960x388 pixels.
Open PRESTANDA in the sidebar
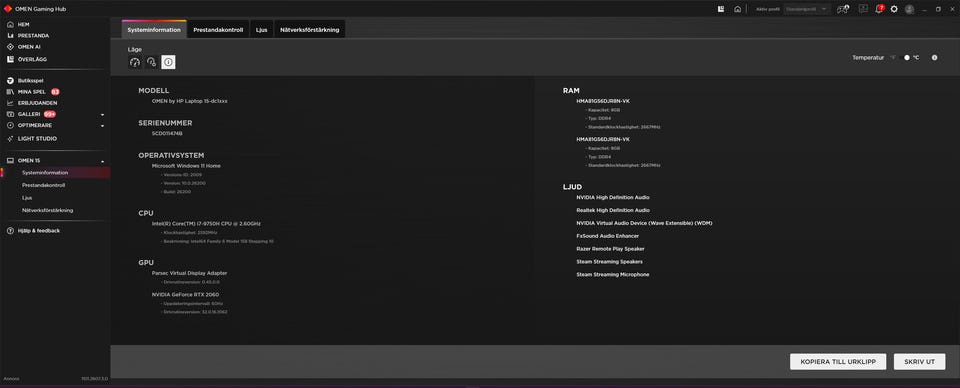coord(33,35)
